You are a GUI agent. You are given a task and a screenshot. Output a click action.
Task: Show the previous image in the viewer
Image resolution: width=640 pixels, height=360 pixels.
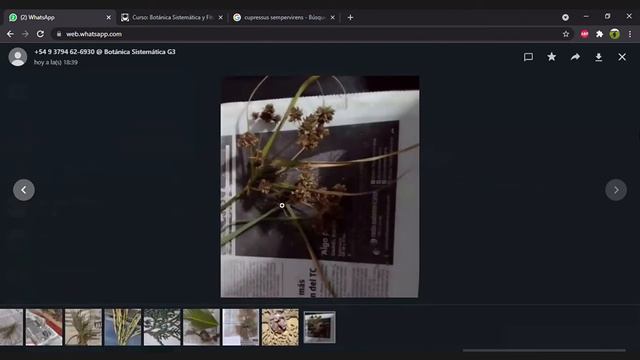point(24,190)
